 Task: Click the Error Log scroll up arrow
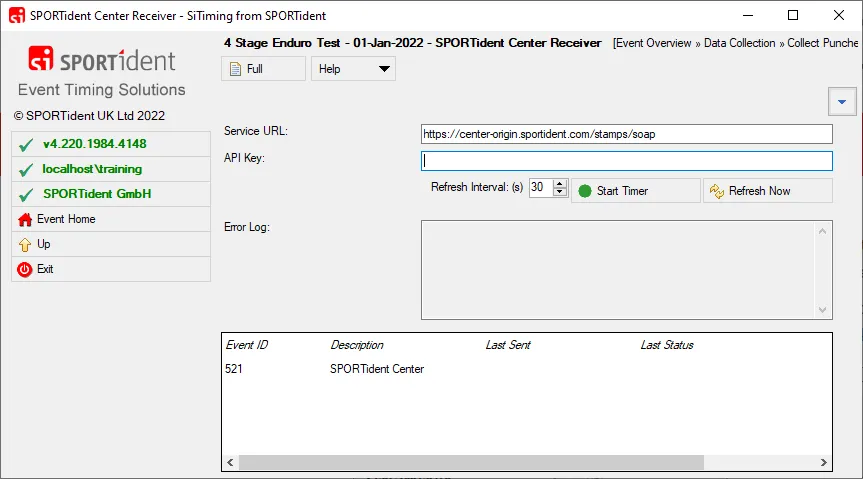(822, 231)
